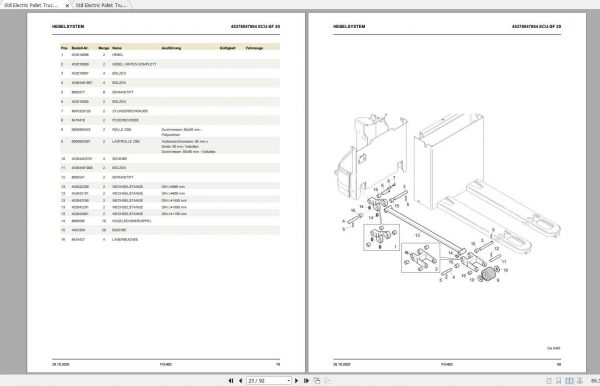Select SPANNSTIFT in row 12
Image resolution: width=600 pixels, height=386 pixels.
click(122, 178)
